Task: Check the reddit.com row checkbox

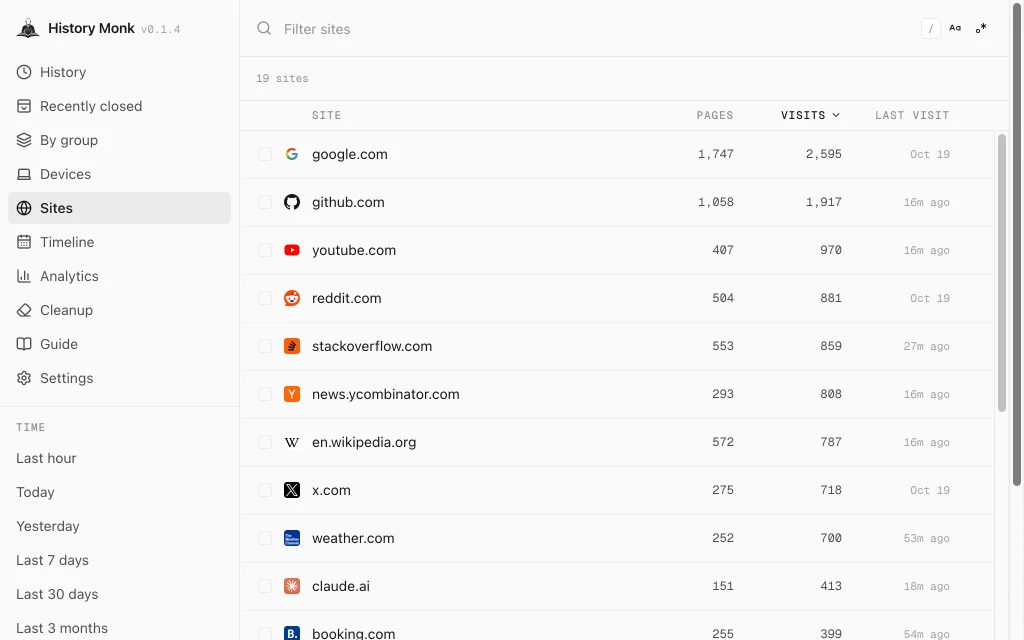Action: 264,298
